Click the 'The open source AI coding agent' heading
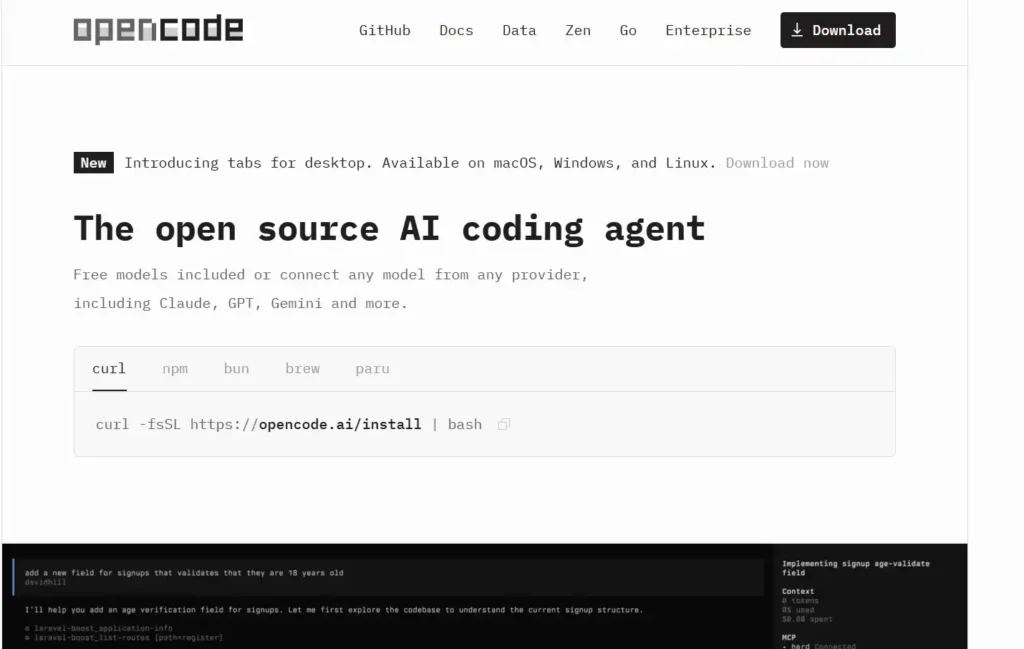The image size is (1024, 649). [389, 229]
